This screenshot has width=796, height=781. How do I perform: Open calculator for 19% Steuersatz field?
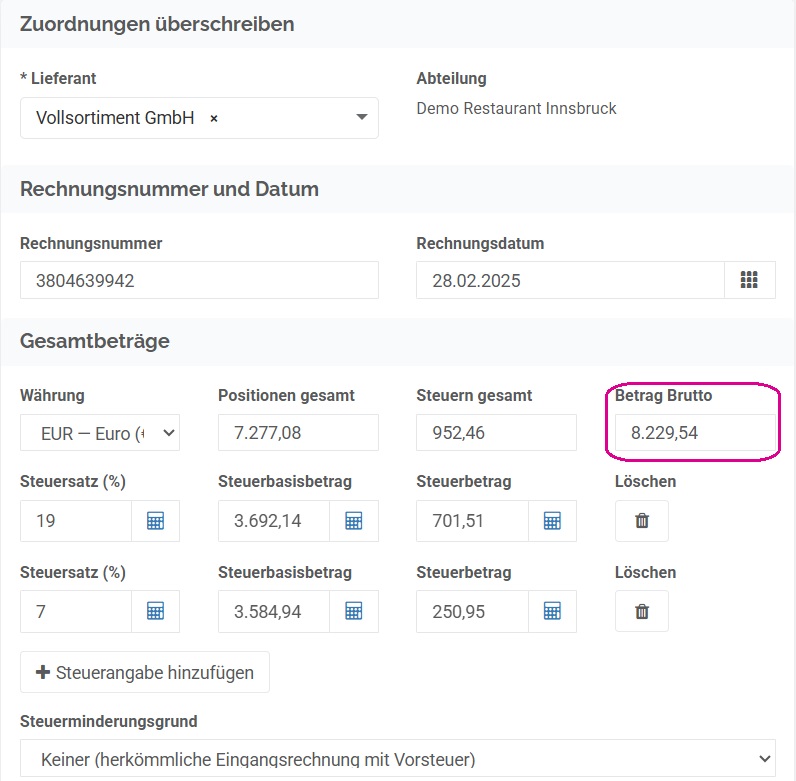pos(155,521)
